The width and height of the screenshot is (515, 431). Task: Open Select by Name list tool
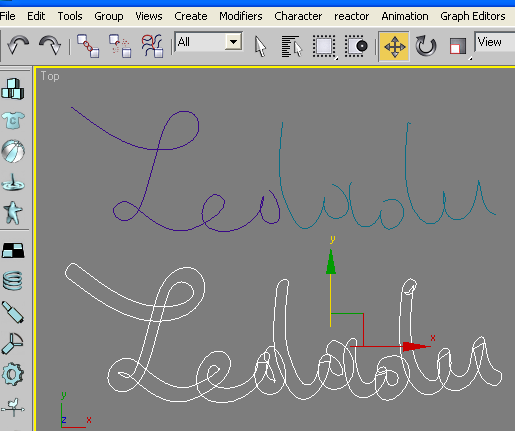(x=292, y=46)
